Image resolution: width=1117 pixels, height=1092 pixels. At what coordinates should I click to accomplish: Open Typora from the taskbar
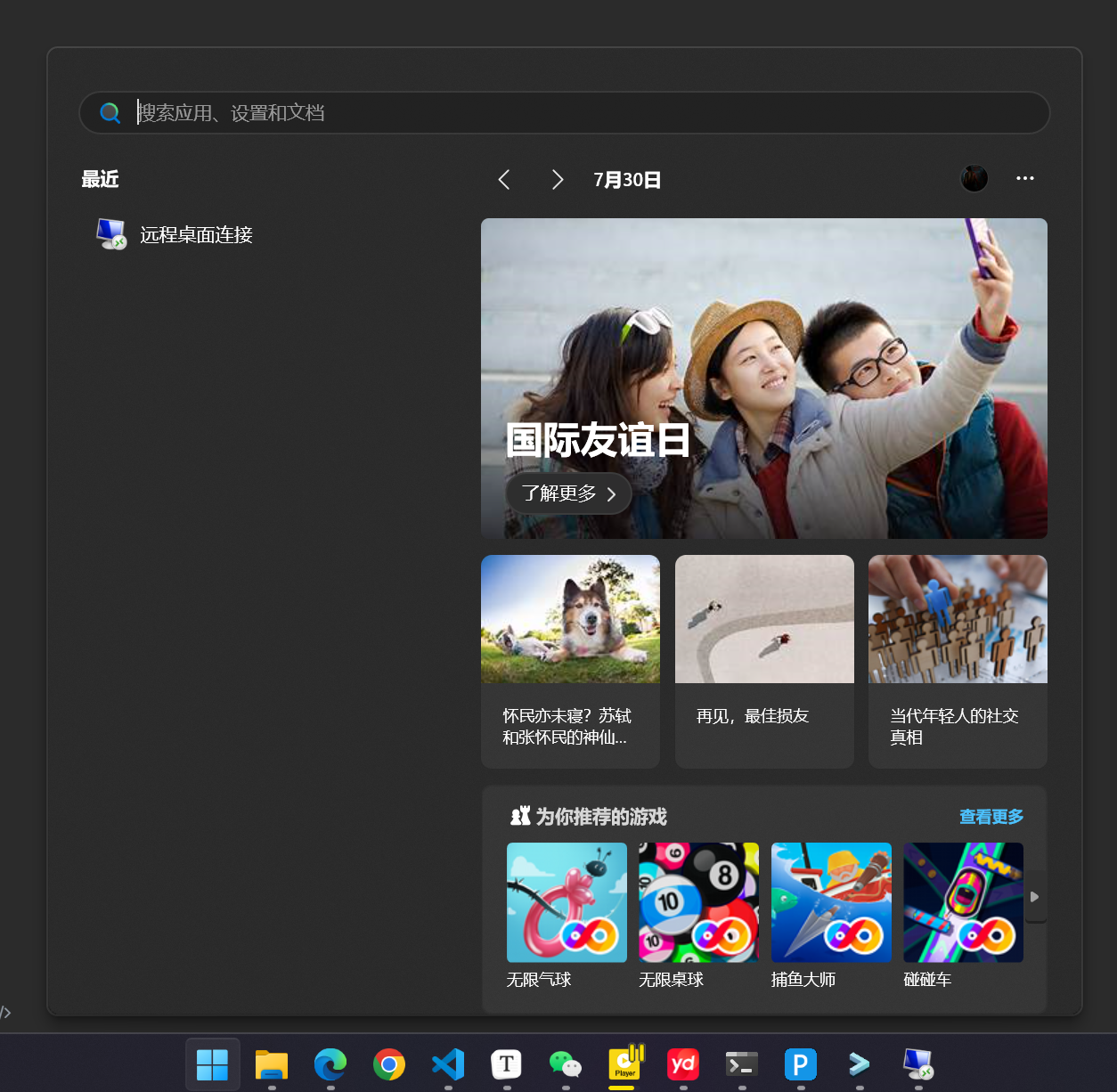pyautogui.click(x=507, y=1064)
